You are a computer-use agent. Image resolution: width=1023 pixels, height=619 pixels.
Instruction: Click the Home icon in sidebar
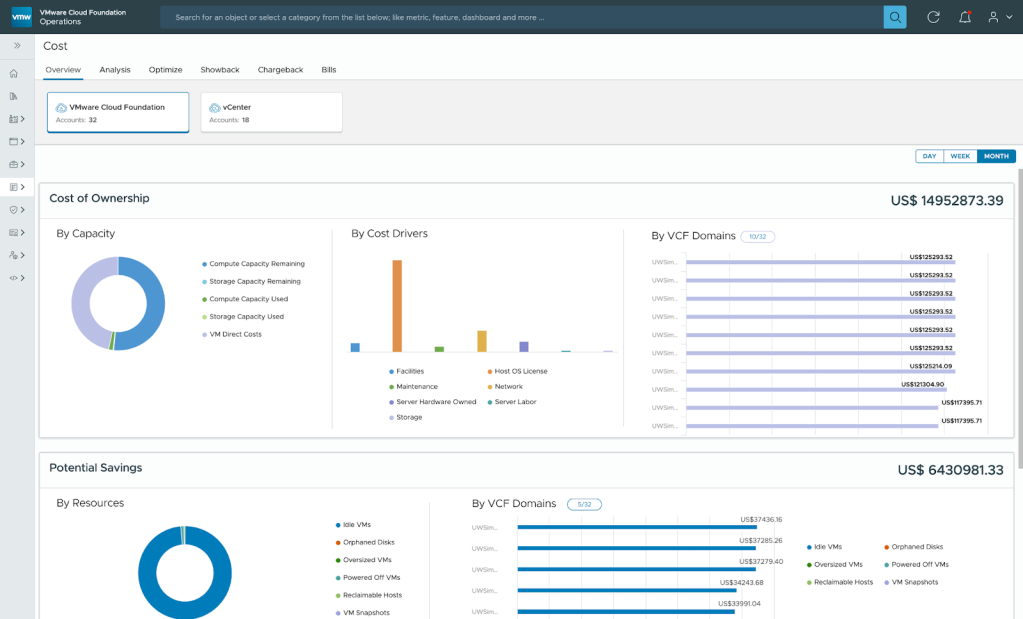pyautogui.click(x=14, y=74)
